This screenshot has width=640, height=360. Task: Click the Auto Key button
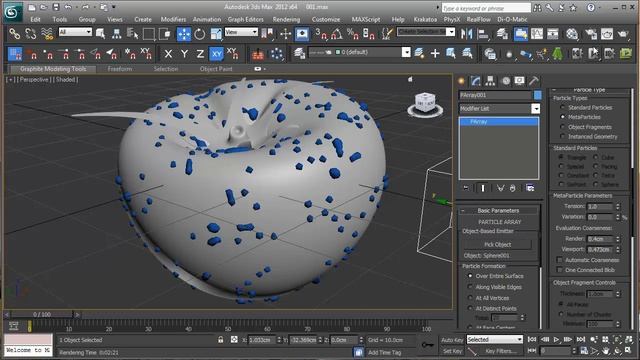coord(452,340)
